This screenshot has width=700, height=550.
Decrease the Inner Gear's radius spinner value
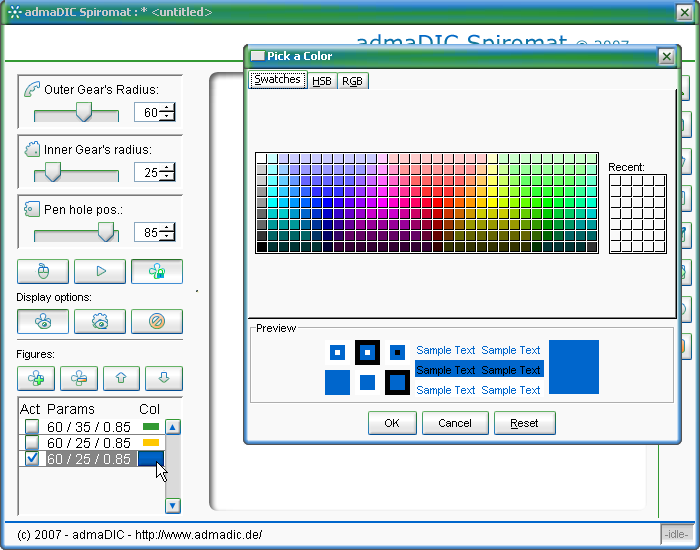[x=167, y=176]
